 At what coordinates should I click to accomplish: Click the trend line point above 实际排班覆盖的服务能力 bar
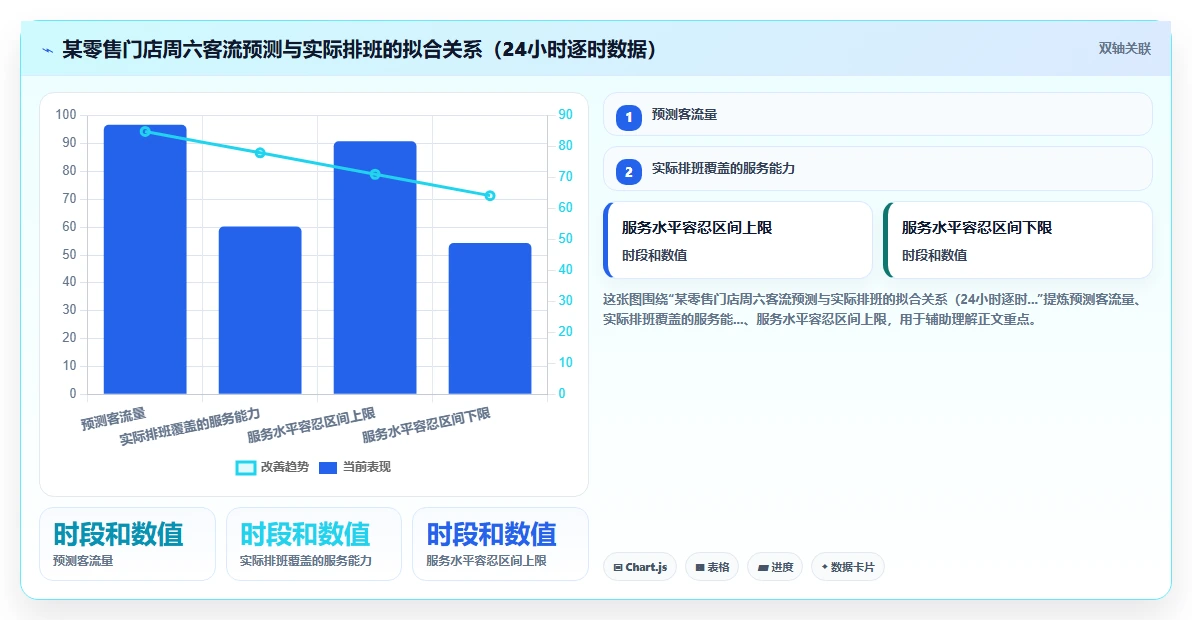(x=260, y=153)
